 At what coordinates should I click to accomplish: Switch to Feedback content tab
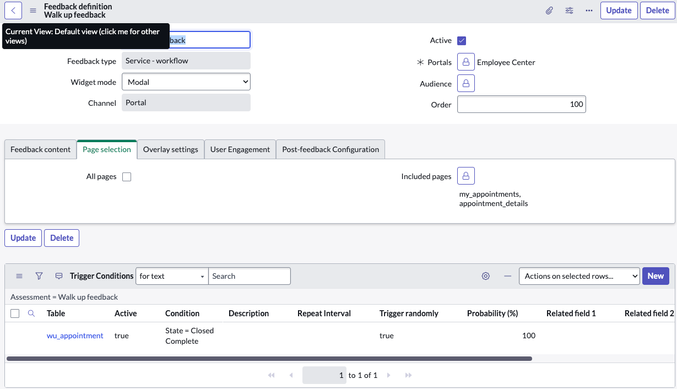point(40,149)
